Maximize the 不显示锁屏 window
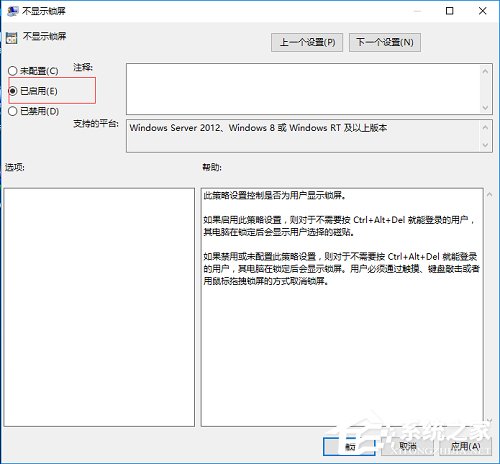Screen dimensions: 500x464 pos(449,11)
